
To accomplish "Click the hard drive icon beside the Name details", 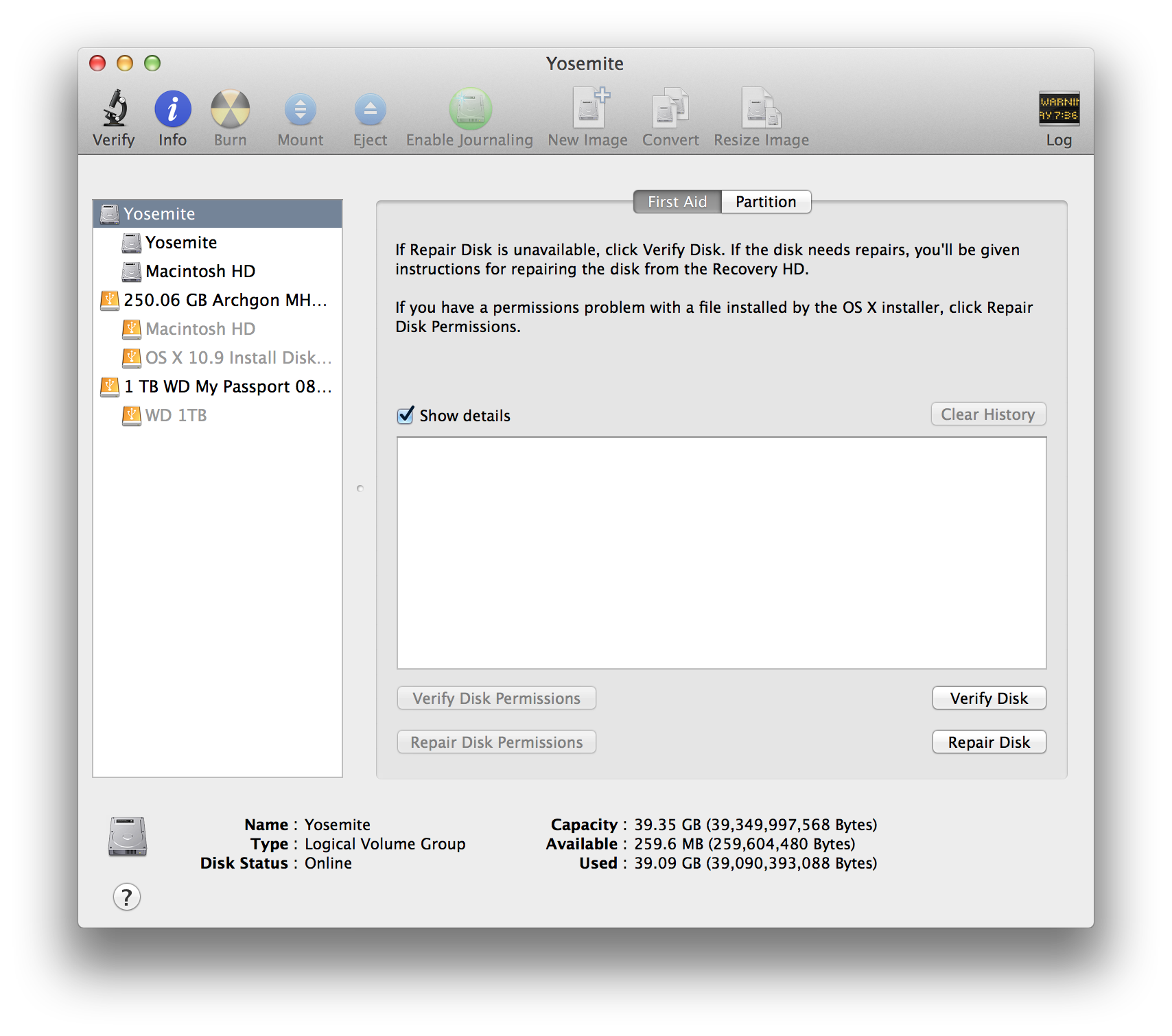I will coord(128,836).
